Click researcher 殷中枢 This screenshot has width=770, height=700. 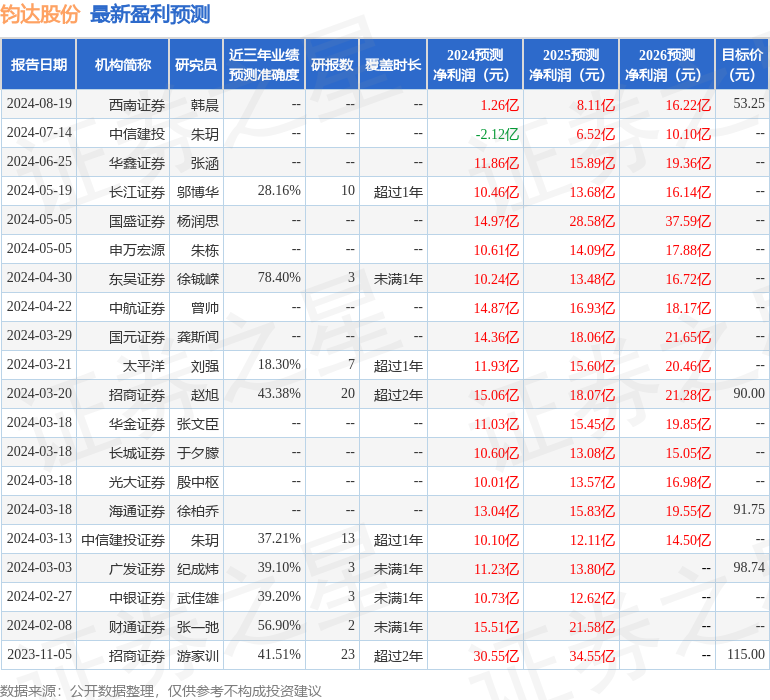pos(198,481)
